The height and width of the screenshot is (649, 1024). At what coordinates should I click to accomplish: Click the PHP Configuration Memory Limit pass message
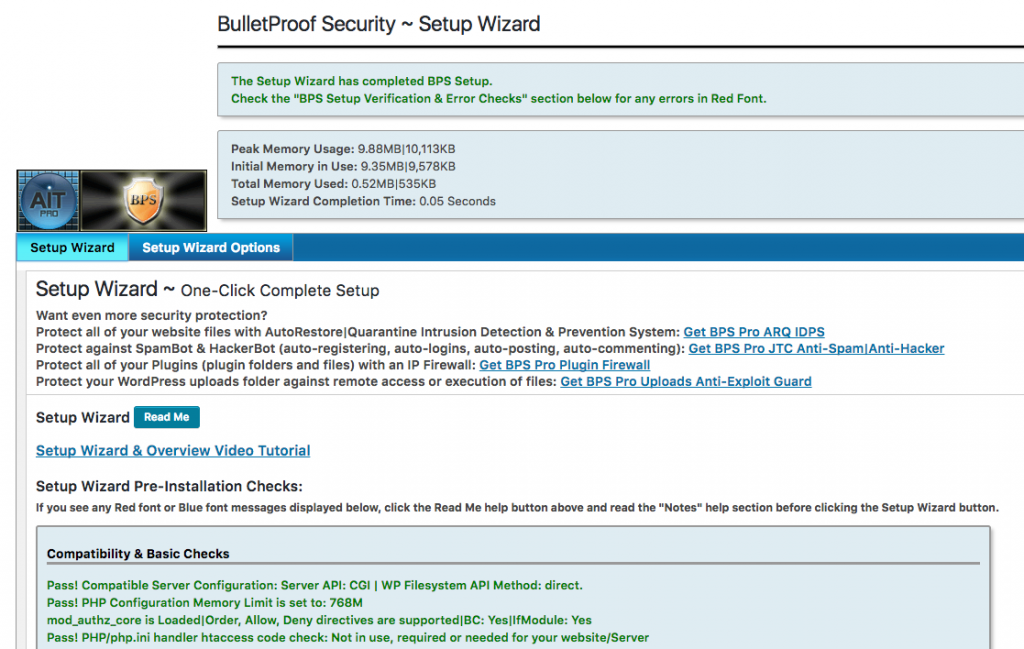click(205, 603)
